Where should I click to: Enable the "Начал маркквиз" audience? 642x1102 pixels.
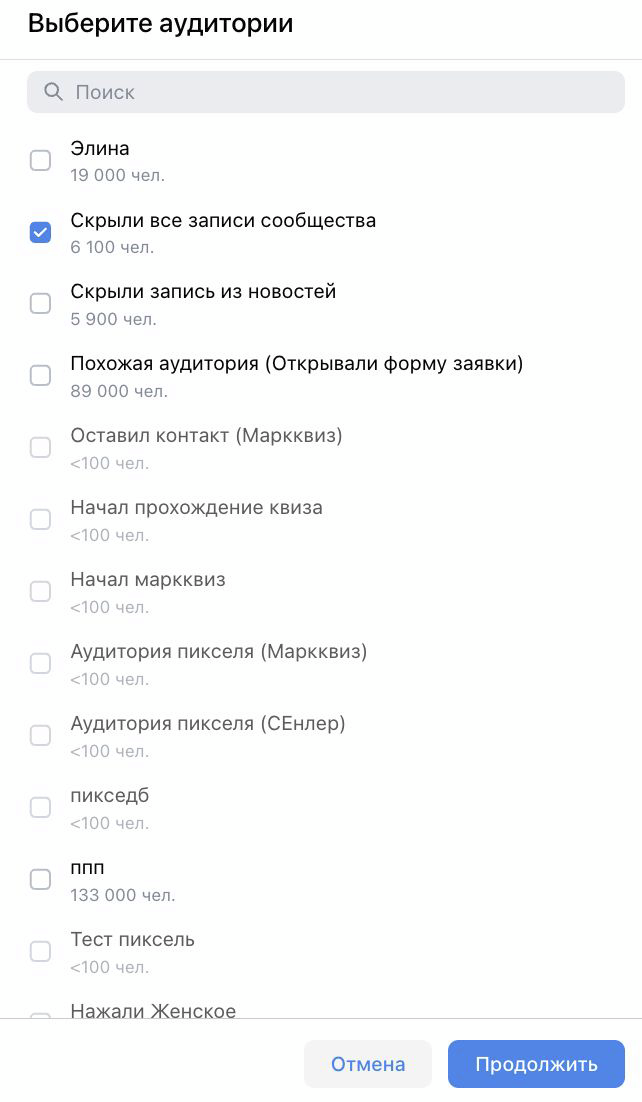pos(40,591)
